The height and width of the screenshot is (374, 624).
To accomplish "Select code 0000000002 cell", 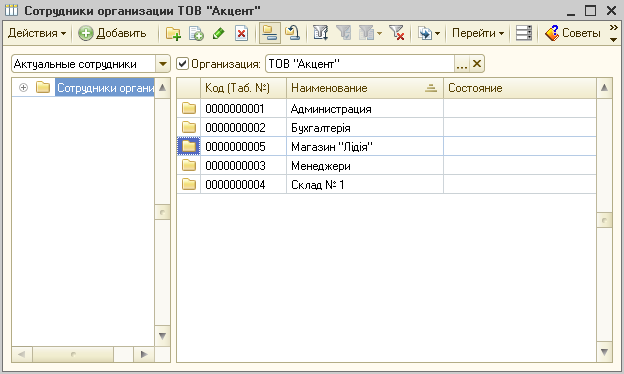I will coord(244,128).
